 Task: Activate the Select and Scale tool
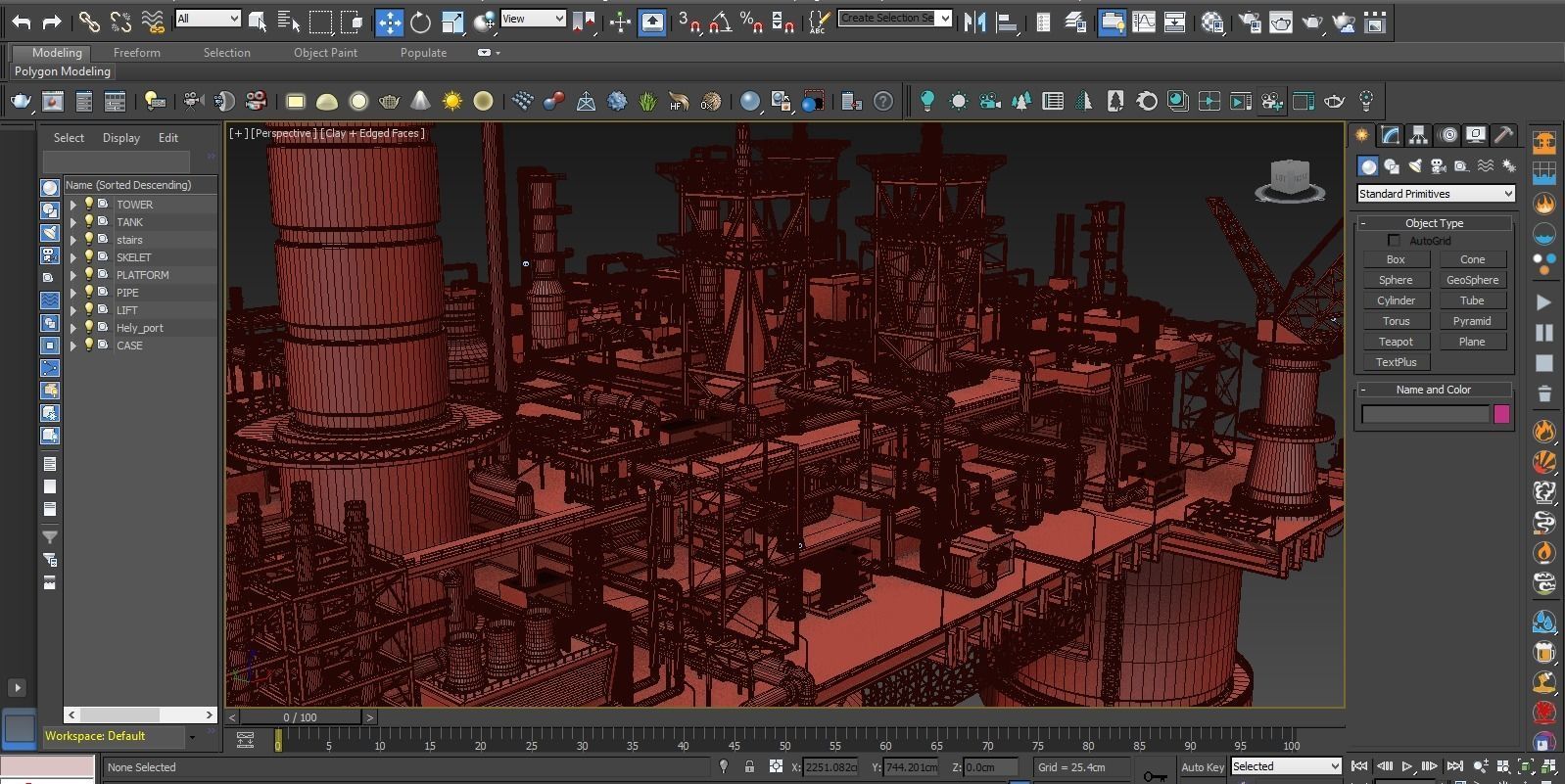point(452,22)
